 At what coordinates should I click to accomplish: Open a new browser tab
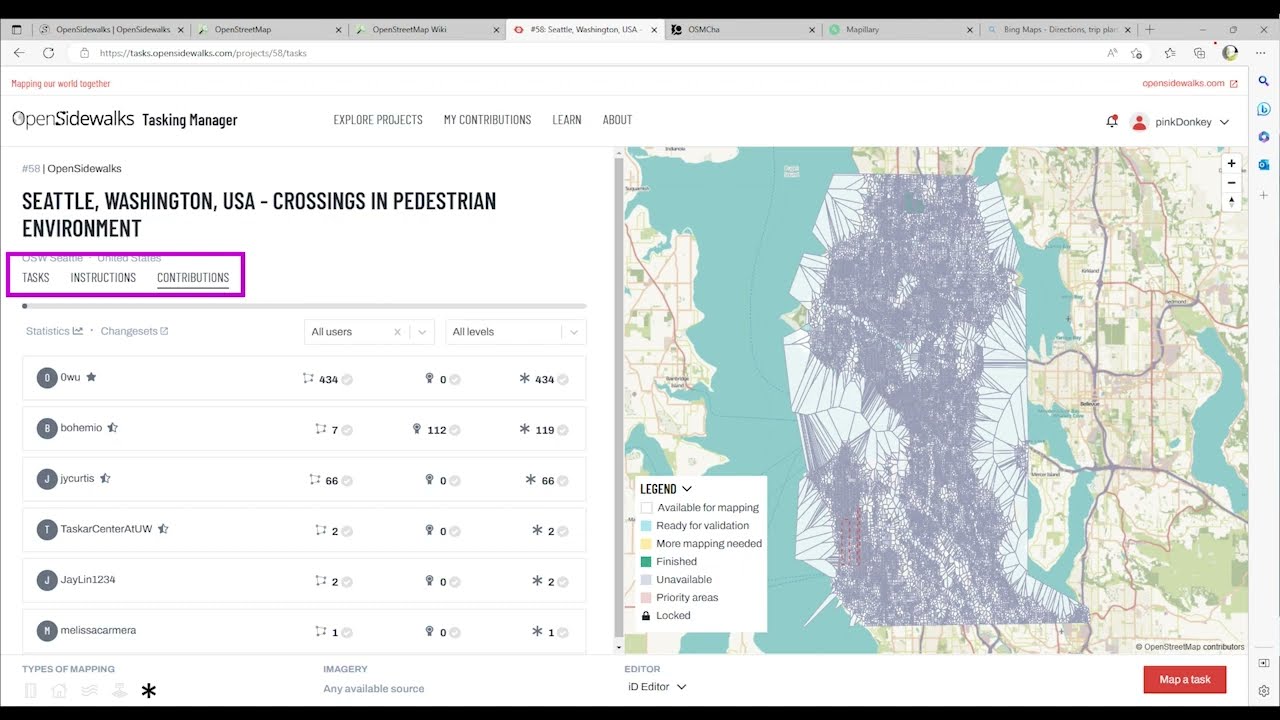click(x=1150, y=30)
